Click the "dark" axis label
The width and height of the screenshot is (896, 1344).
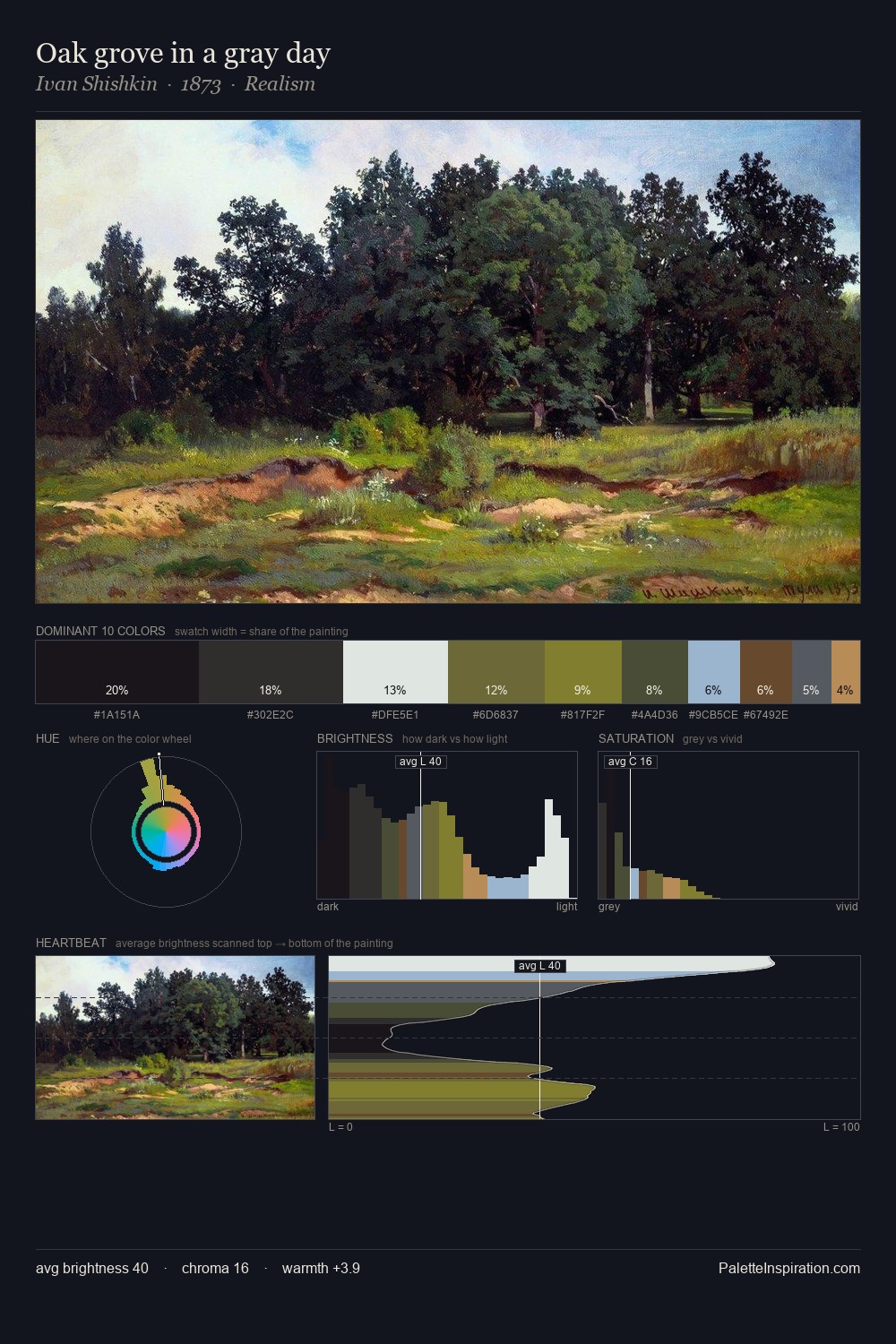tap(328, 907)
